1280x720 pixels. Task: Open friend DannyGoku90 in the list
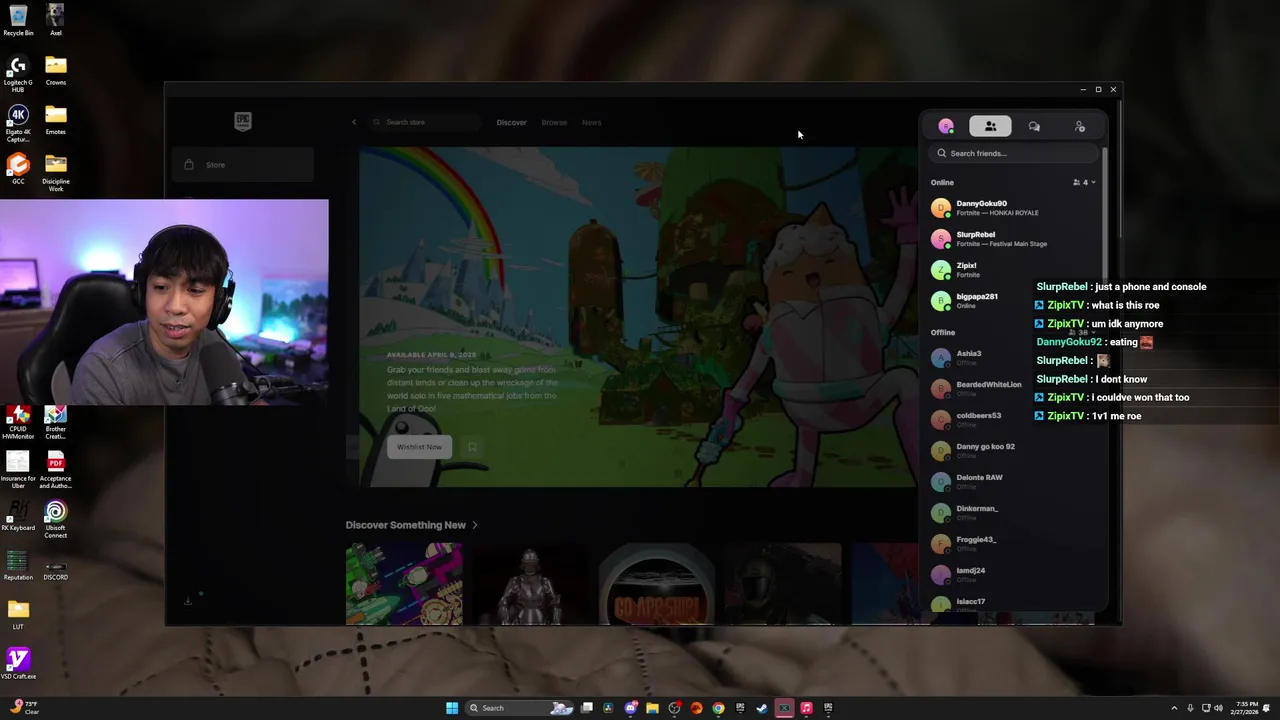point(1012,208)
